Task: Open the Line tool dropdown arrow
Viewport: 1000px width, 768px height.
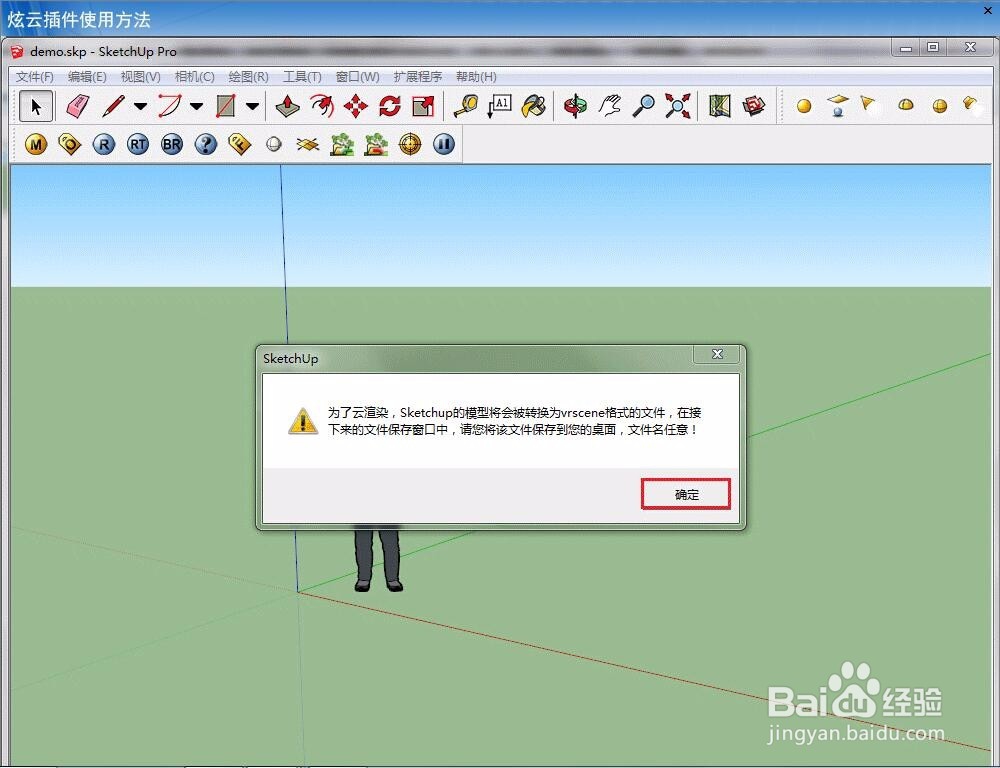Action: [140, 106]
